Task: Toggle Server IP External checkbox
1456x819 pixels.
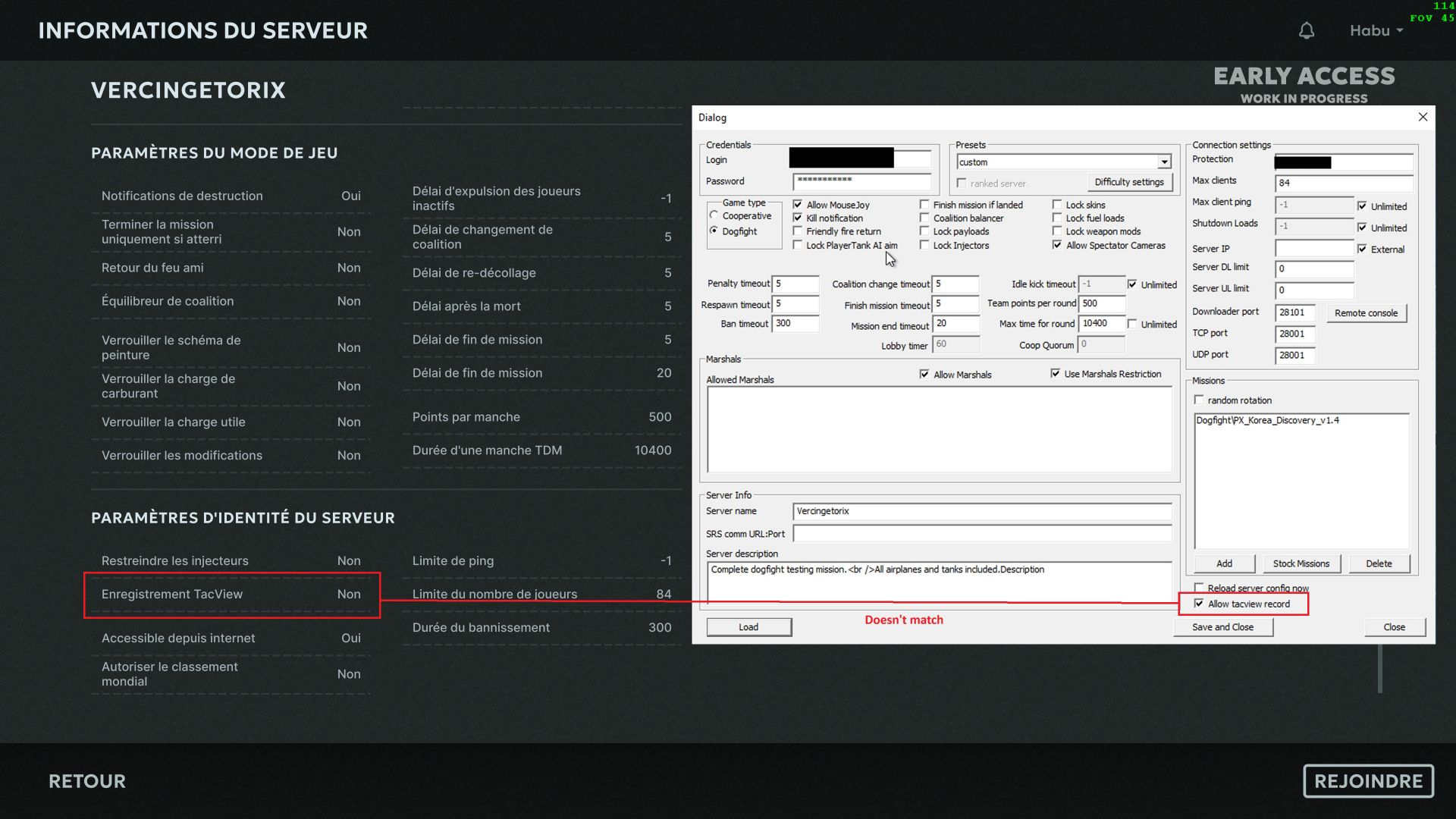Action: click(1363, 249)
